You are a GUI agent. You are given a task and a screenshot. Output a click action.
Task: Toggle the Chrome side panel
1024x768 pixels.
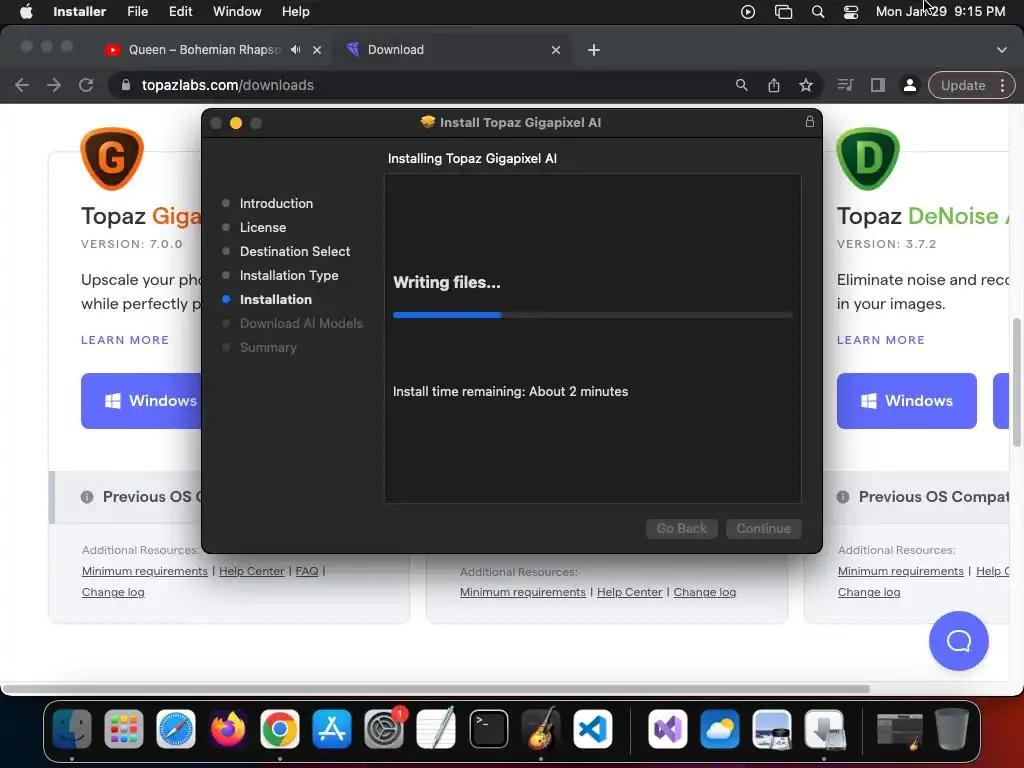pyautogui.click(x=878, y=85)
